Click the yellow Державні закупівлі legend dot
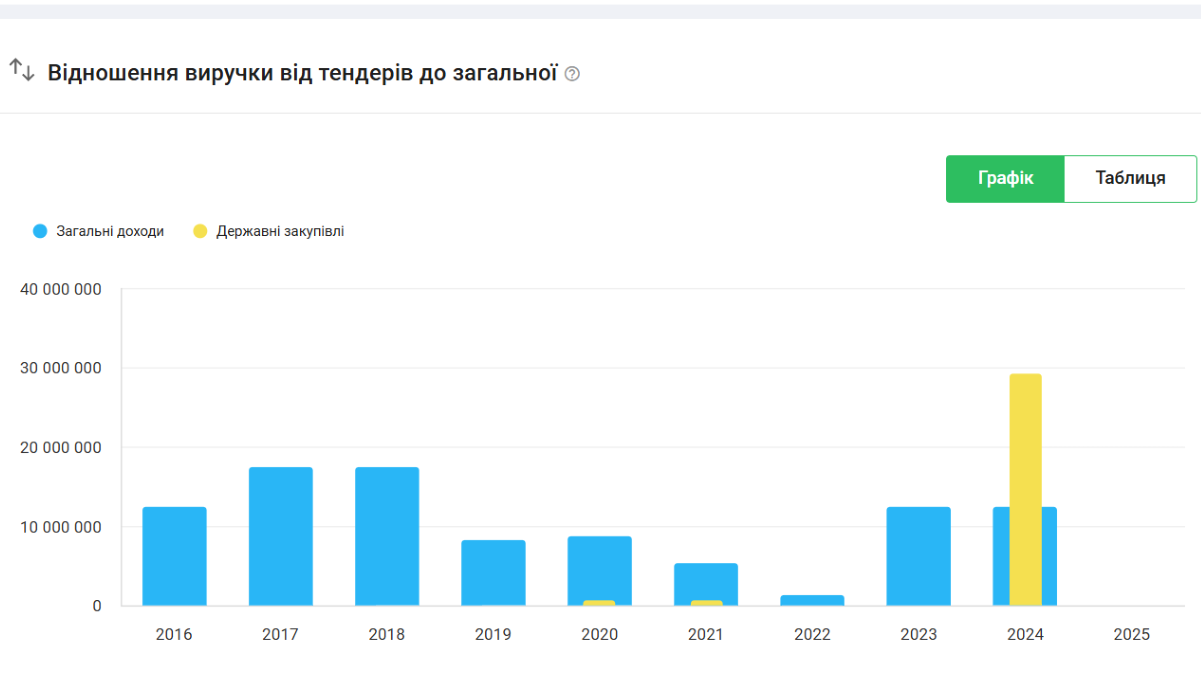Screen dimensions: 1201x675 (200, 231)
